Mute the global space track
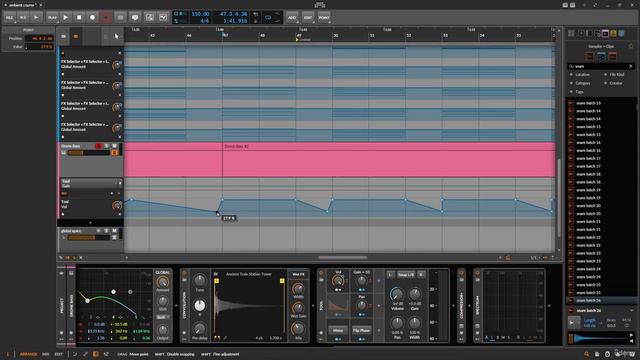 click(x=114, y=231)
